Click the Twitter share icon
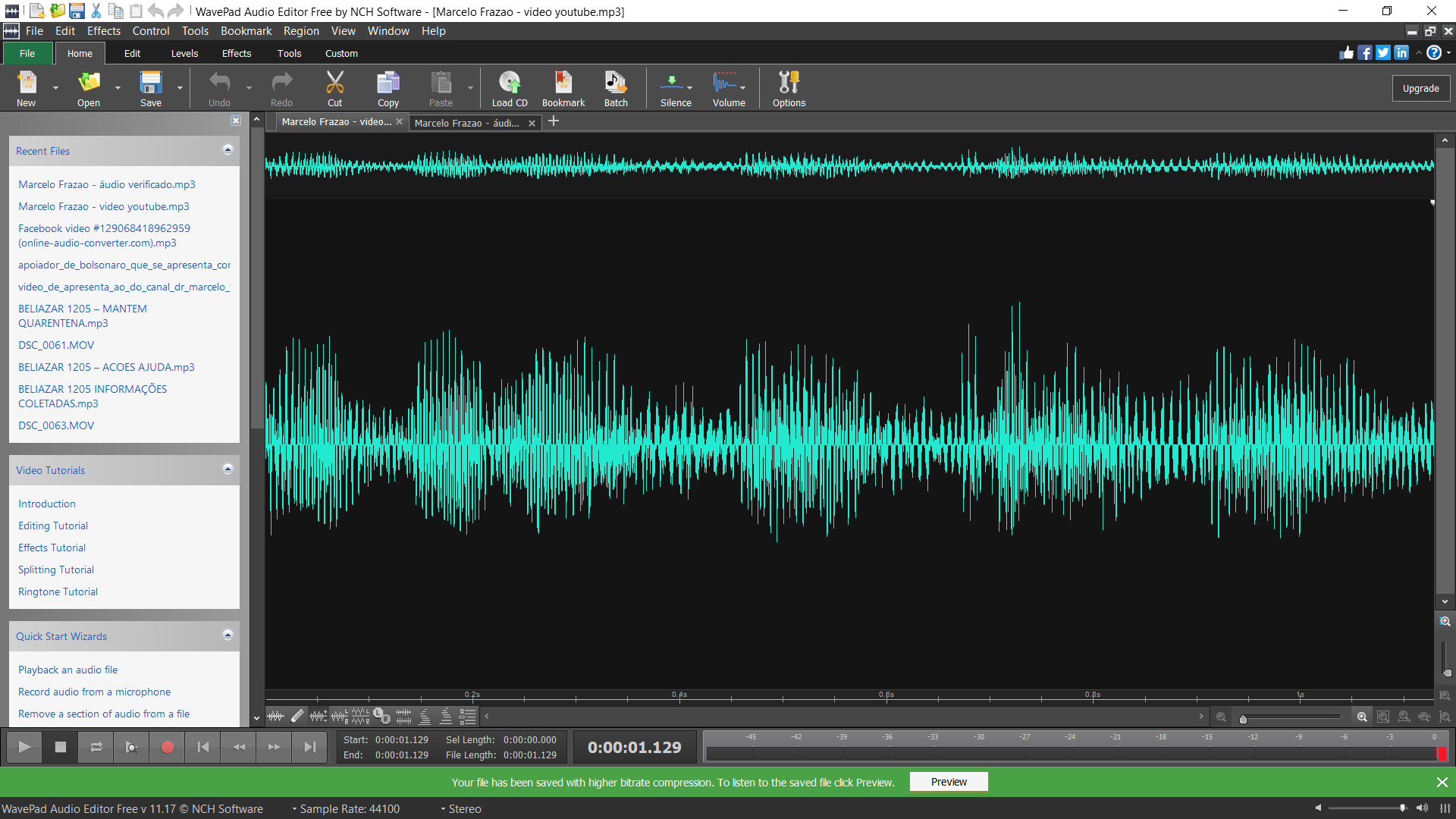The height and width of the screenshot is (819, 1456). click(1383, 52)
